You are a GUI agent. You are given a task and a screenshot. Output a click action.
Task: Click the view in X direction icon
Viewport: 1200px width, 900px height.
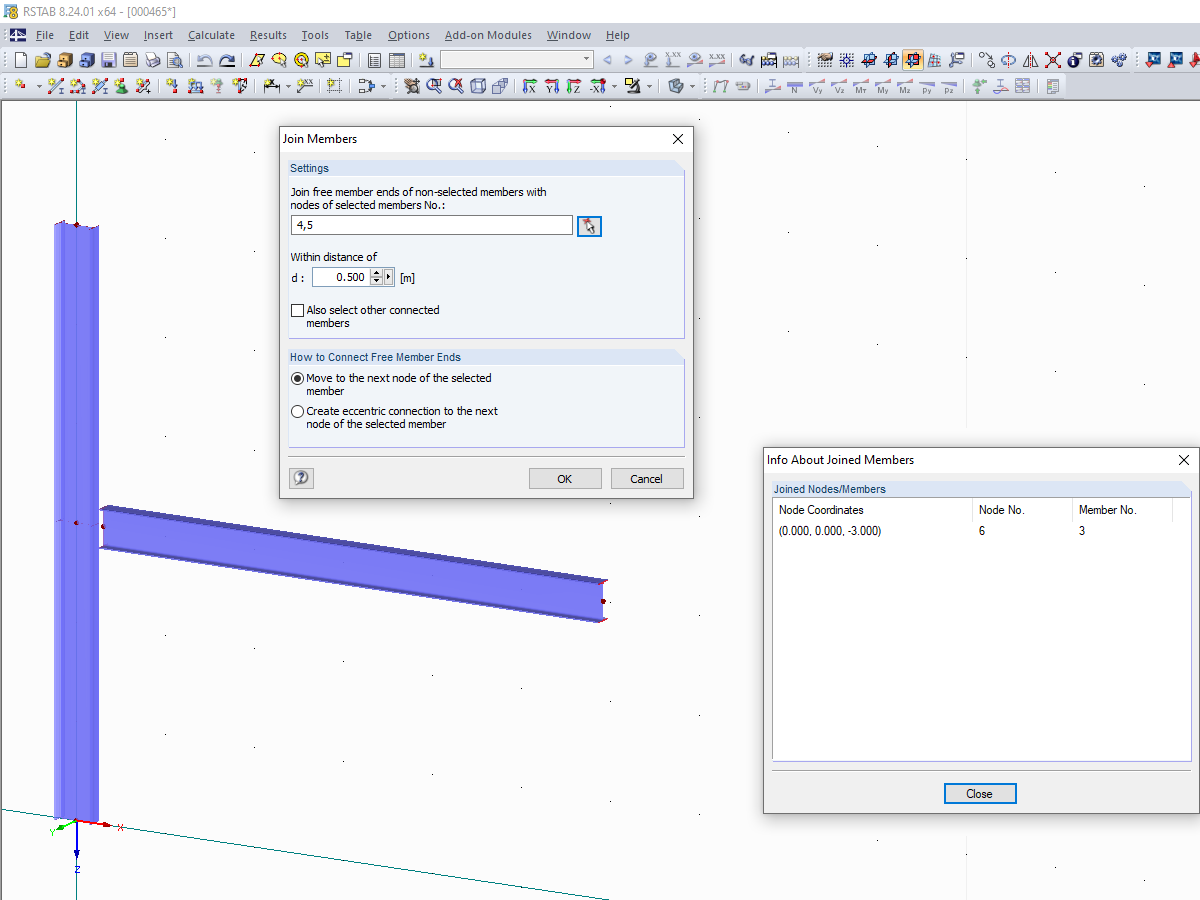pyautogui.click(x=528, y=87)
